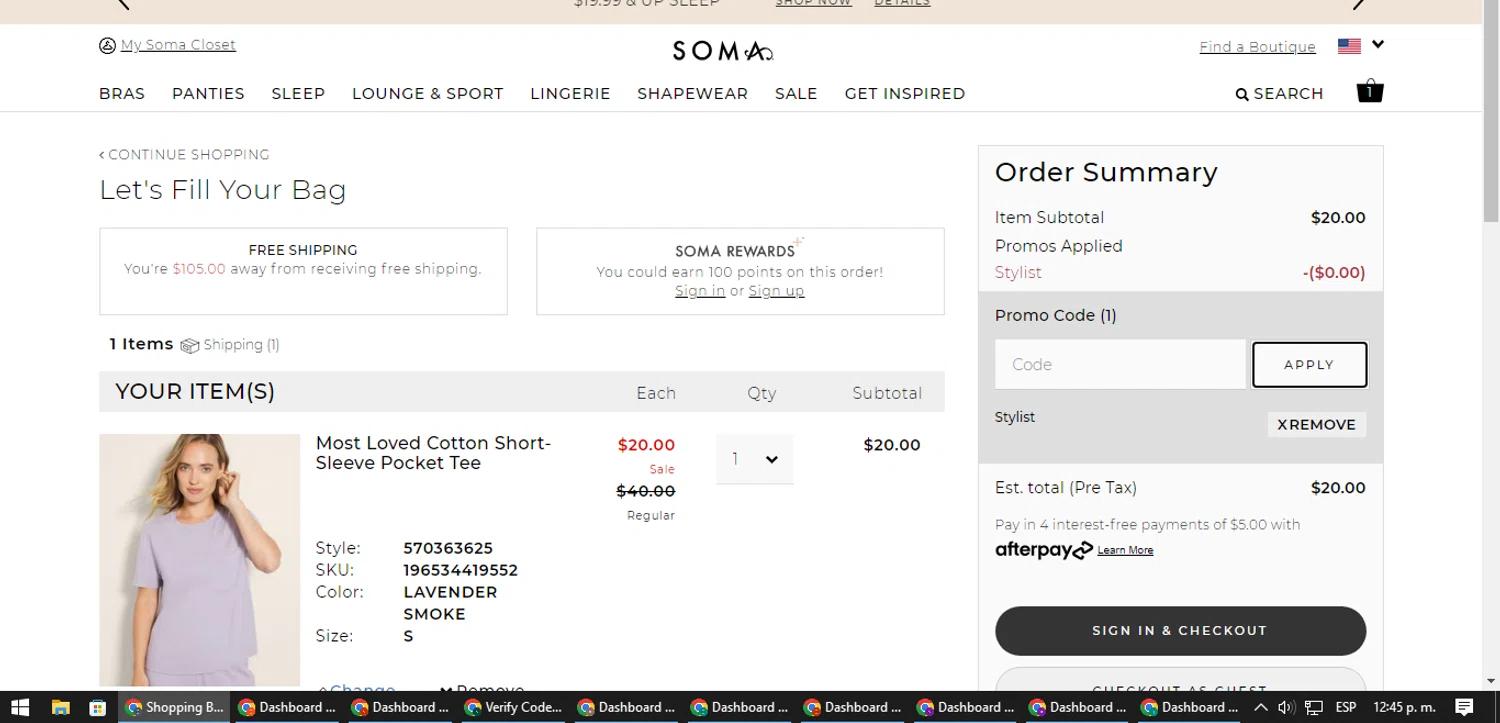Click the promo Code input field
The height and width of the screenshot is (723, 1500).
coord(1120,365)
